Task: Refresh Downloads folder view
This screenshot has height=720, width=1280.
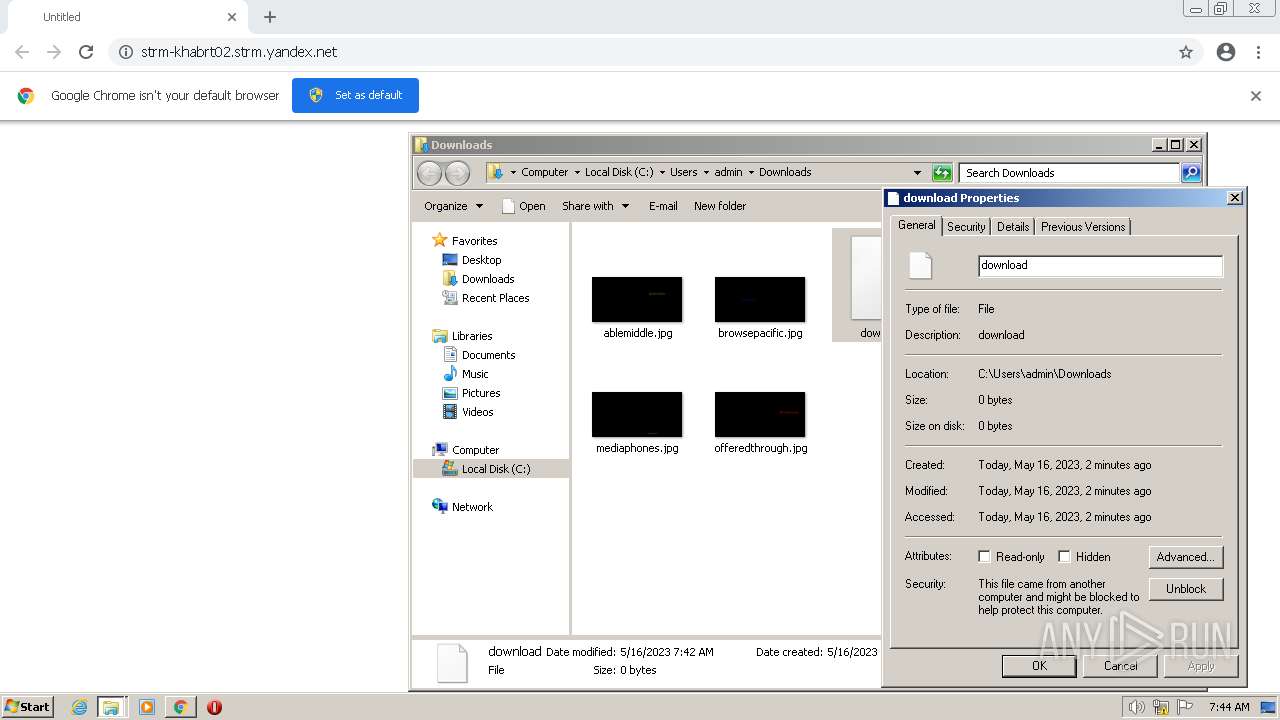Action: click(x=941, y=173)
